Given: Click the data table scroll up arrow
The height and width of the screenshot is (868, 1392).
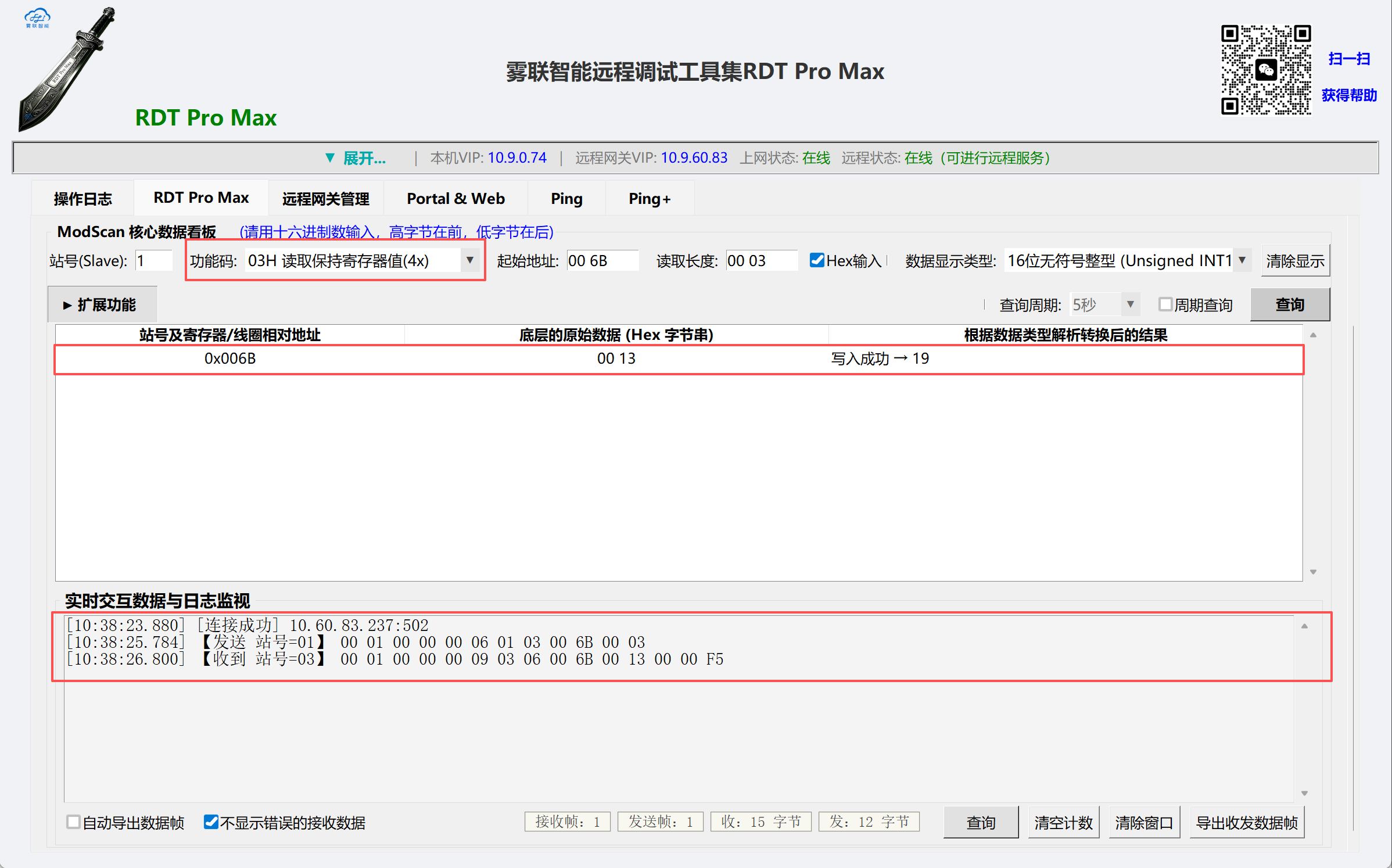Looking at the screenshot, I should coord(1313,335).
